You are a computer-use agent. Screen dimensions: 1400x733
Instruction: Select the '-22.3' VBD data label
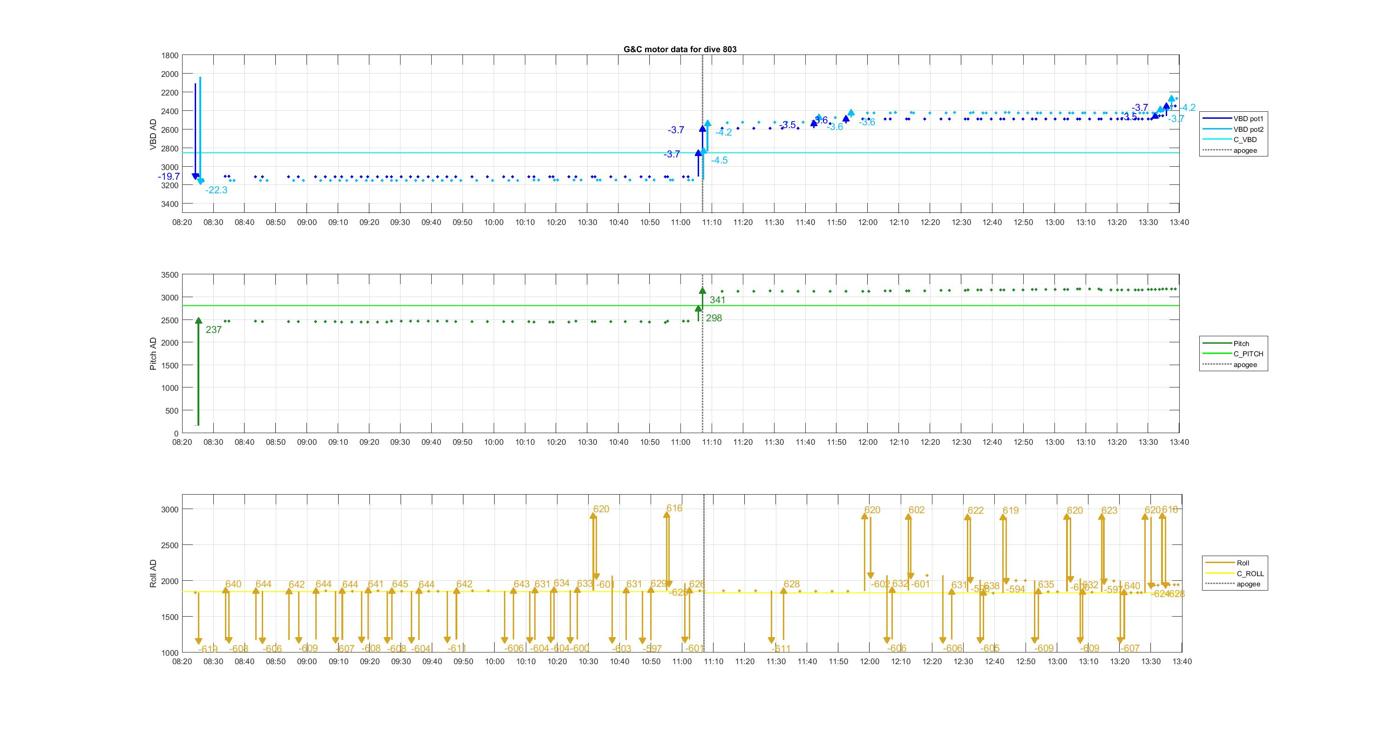coord(216,190)
